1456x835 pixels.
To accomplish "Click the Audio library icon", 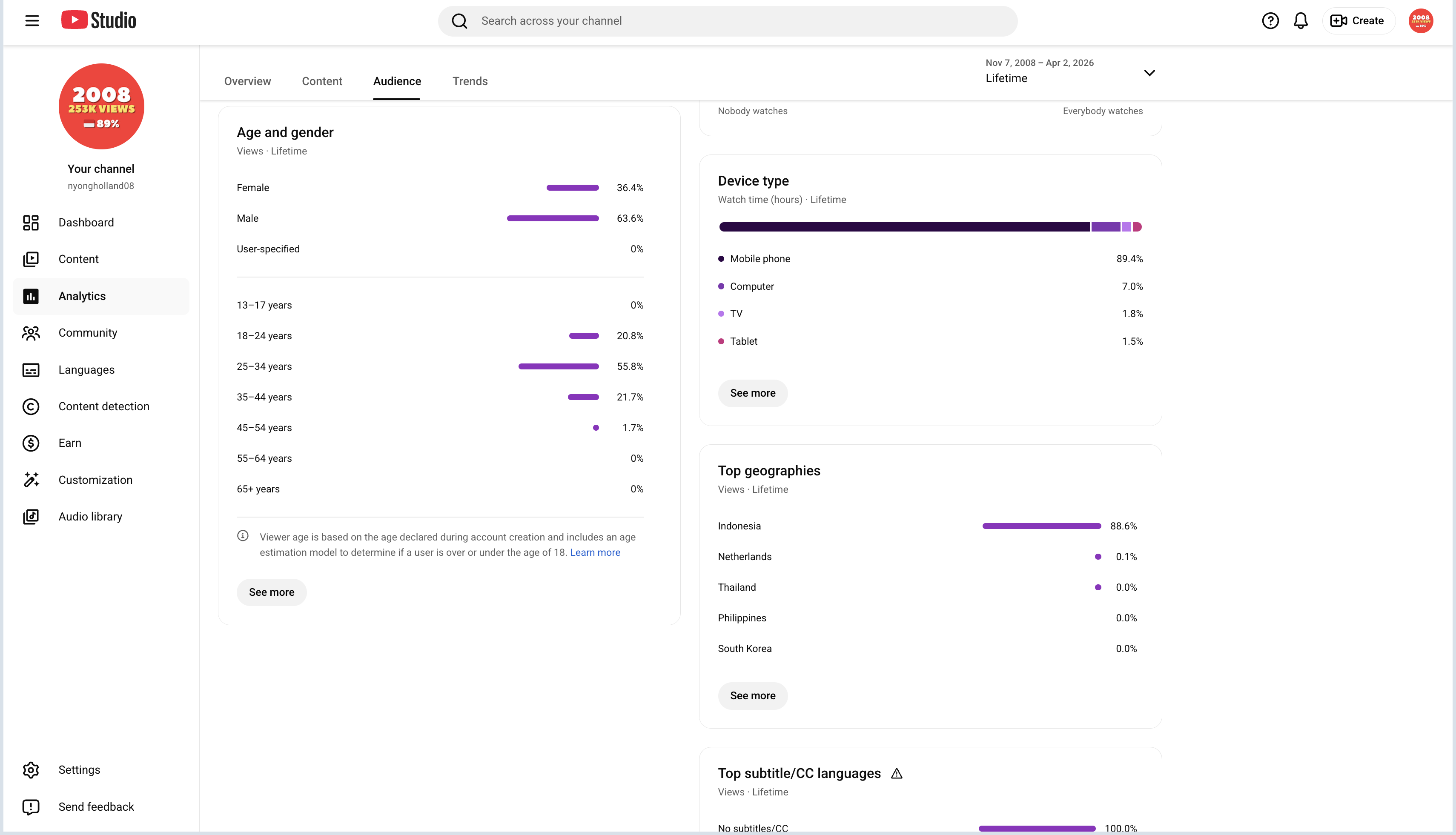I will click(x=31, y=517).
